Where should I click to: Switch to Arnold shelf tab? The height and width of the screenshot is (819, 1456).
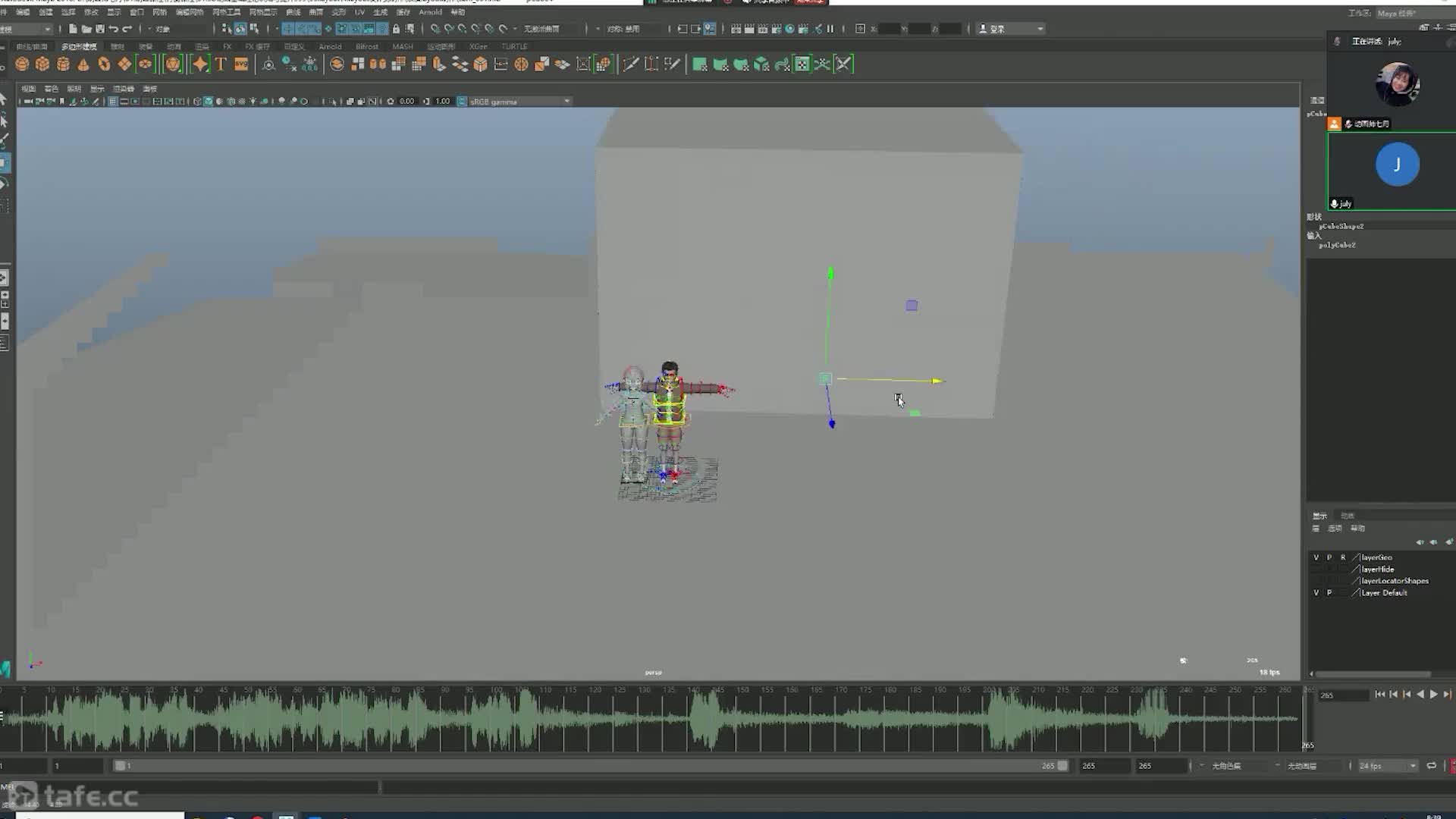click(x=330, y=47)
